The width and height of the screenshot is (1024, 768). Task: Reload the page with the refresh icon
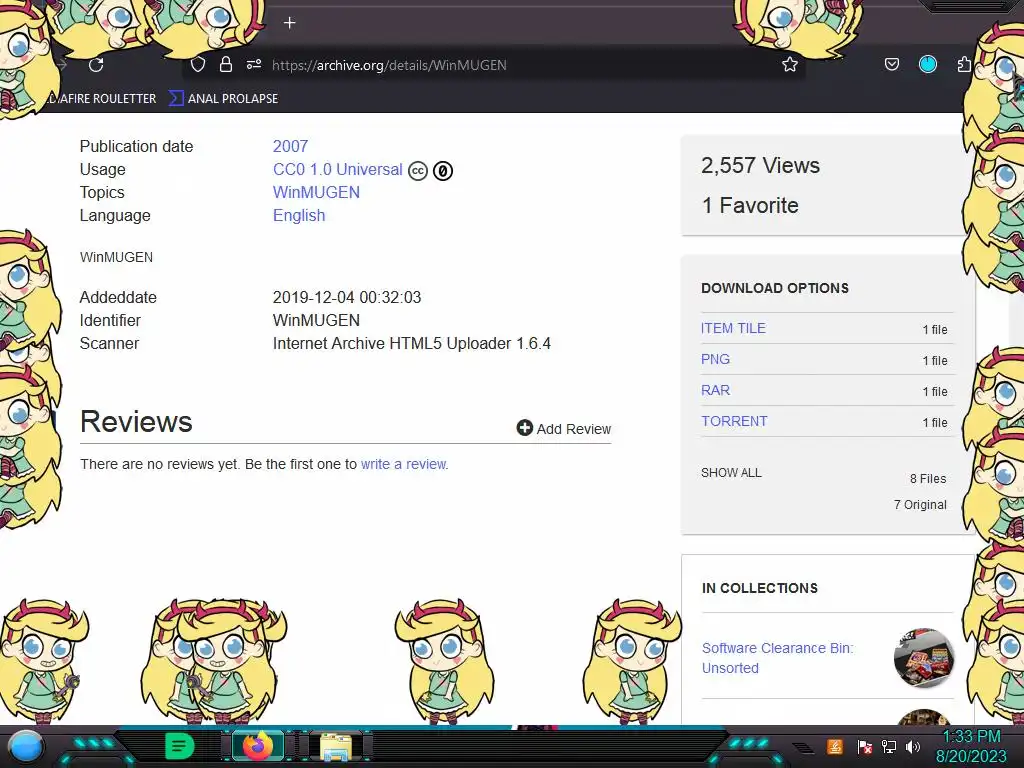pos(96,65)
